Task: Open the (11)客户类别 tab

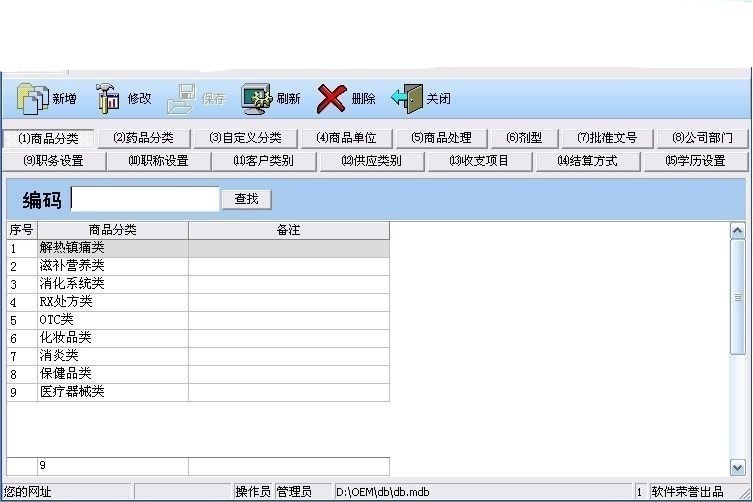Action: tap(264, 161)
